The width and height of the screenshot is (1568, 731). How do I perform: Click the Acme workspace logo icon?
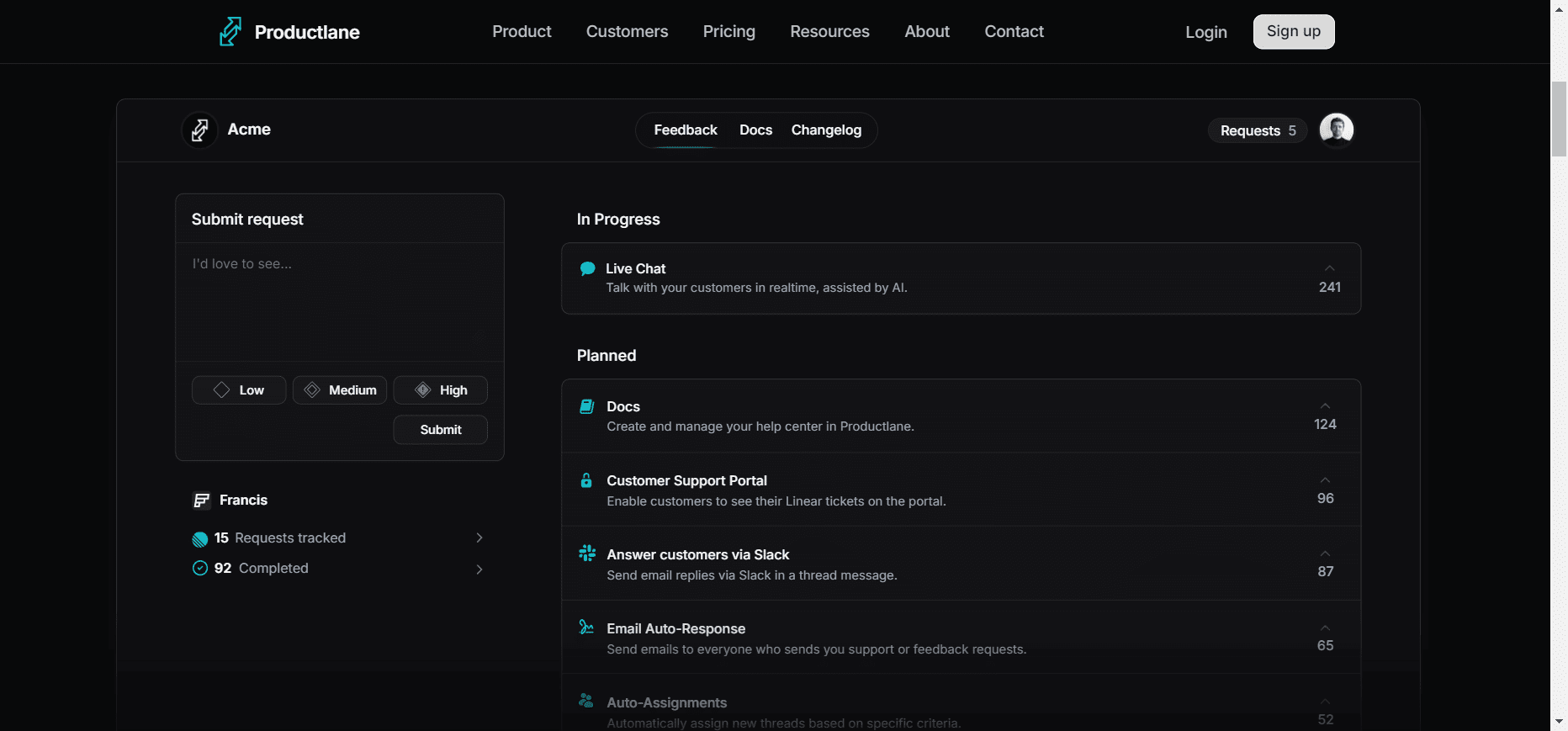[x=199, y=130]
